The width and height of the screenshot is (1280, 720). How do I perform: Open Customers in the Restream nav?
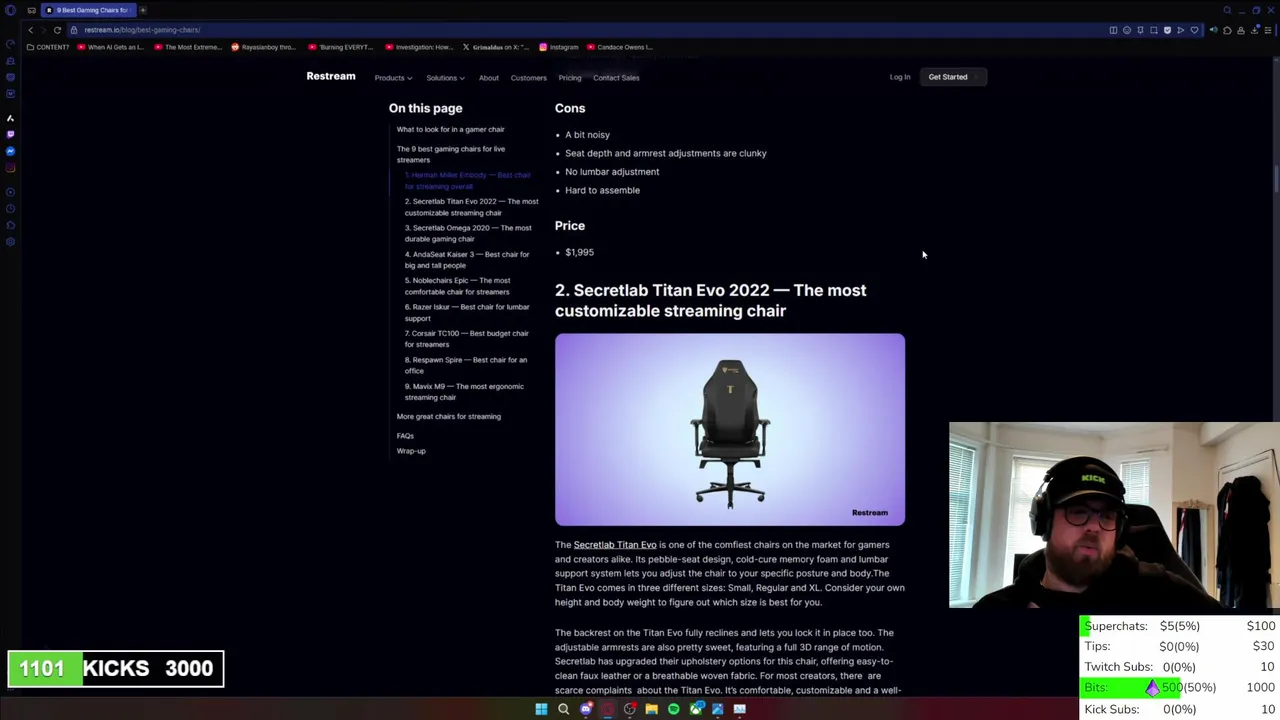[x=528, y=78]
